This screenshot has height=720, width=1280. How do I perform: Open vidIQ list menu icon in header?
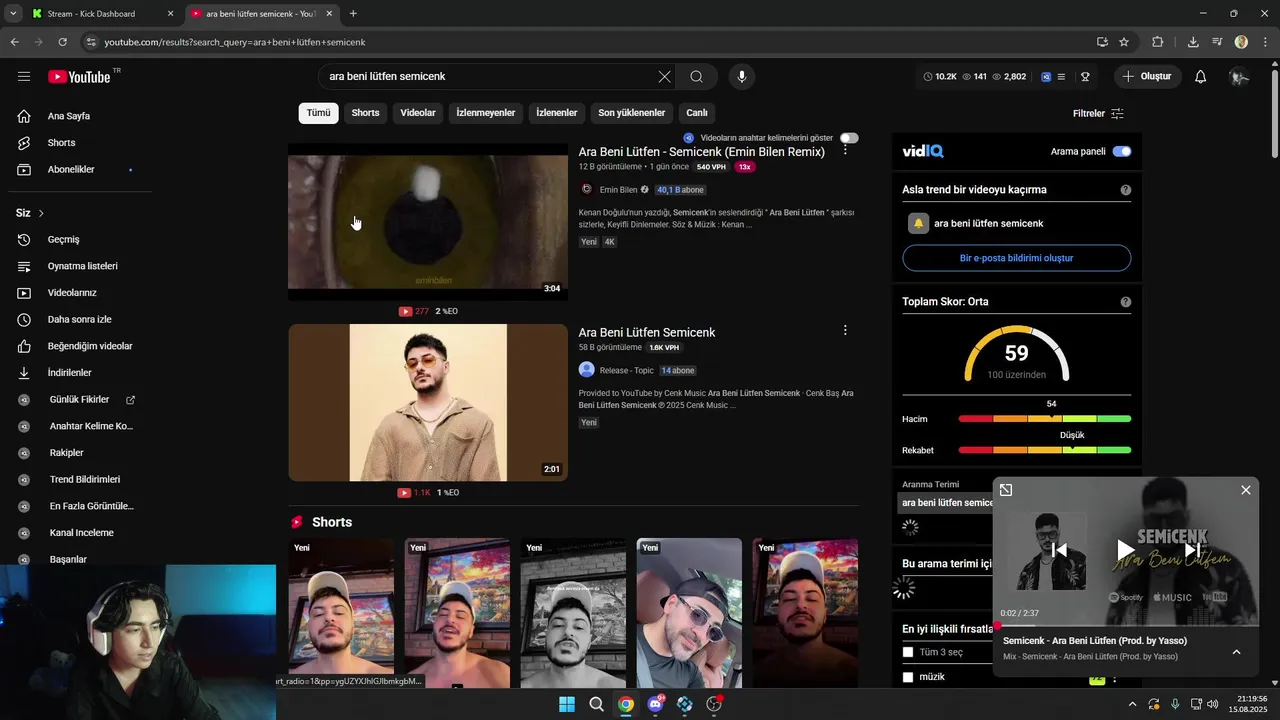[1062, 77]
